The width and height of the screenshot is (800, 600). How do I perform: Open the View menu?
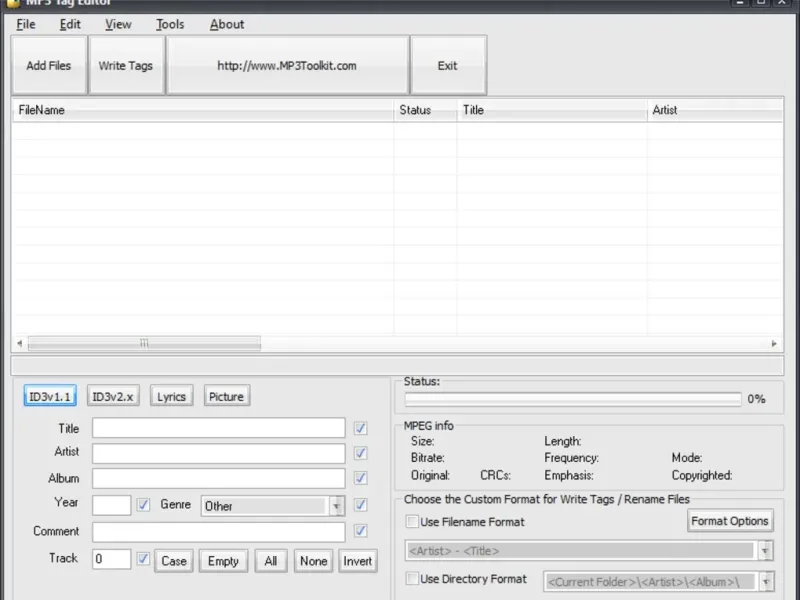pos(118,24)
